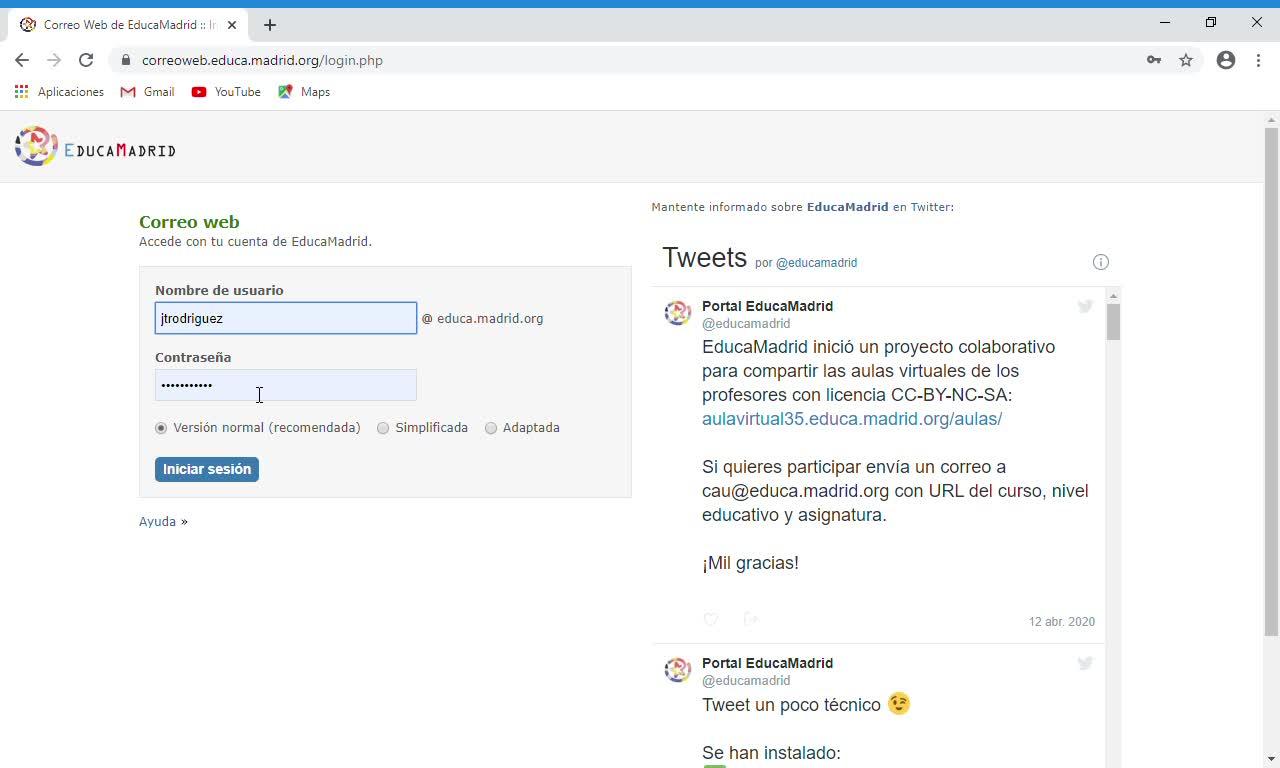Click the page scrollbar down arrow
This screenshot has width=1280, height=768.
click(x=1271, y=759)
